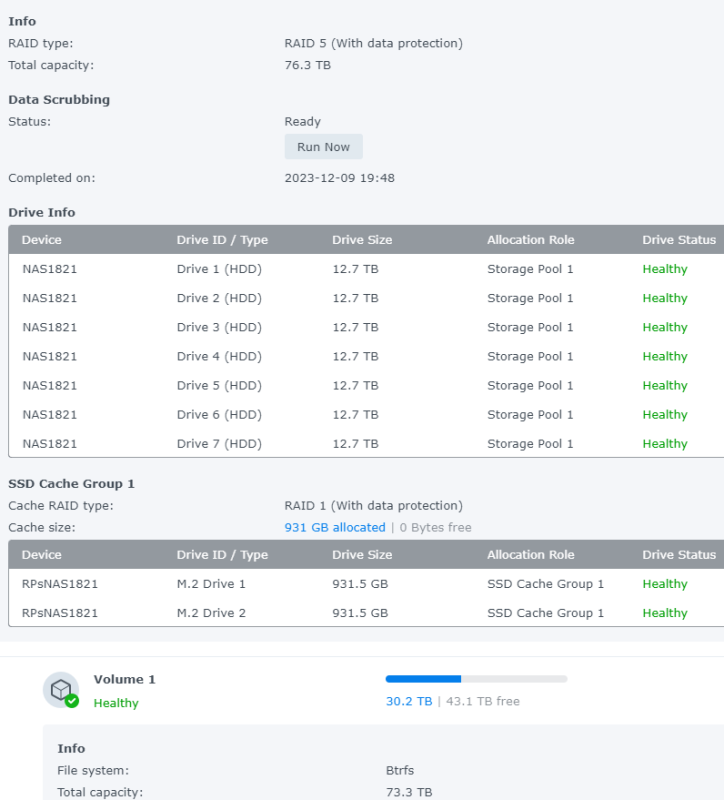Select the Drive 2 (HDD) row

(x=366, y=298)
